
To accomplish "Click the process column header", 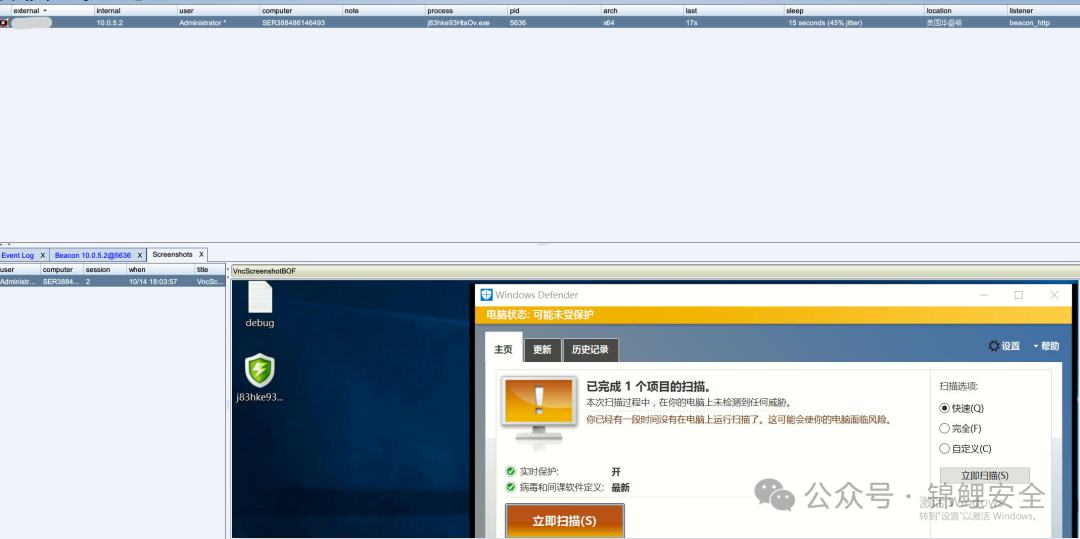I will (466, 11).
